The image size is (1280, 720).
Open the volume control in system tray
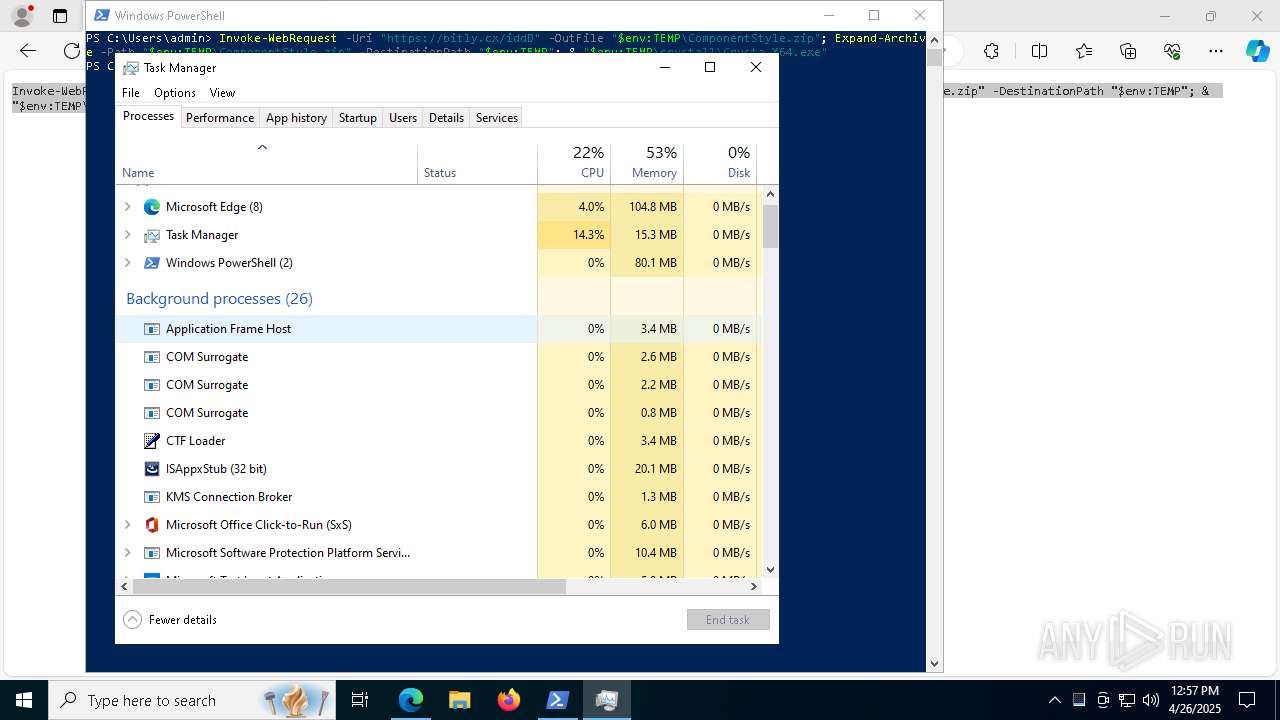1151,700
